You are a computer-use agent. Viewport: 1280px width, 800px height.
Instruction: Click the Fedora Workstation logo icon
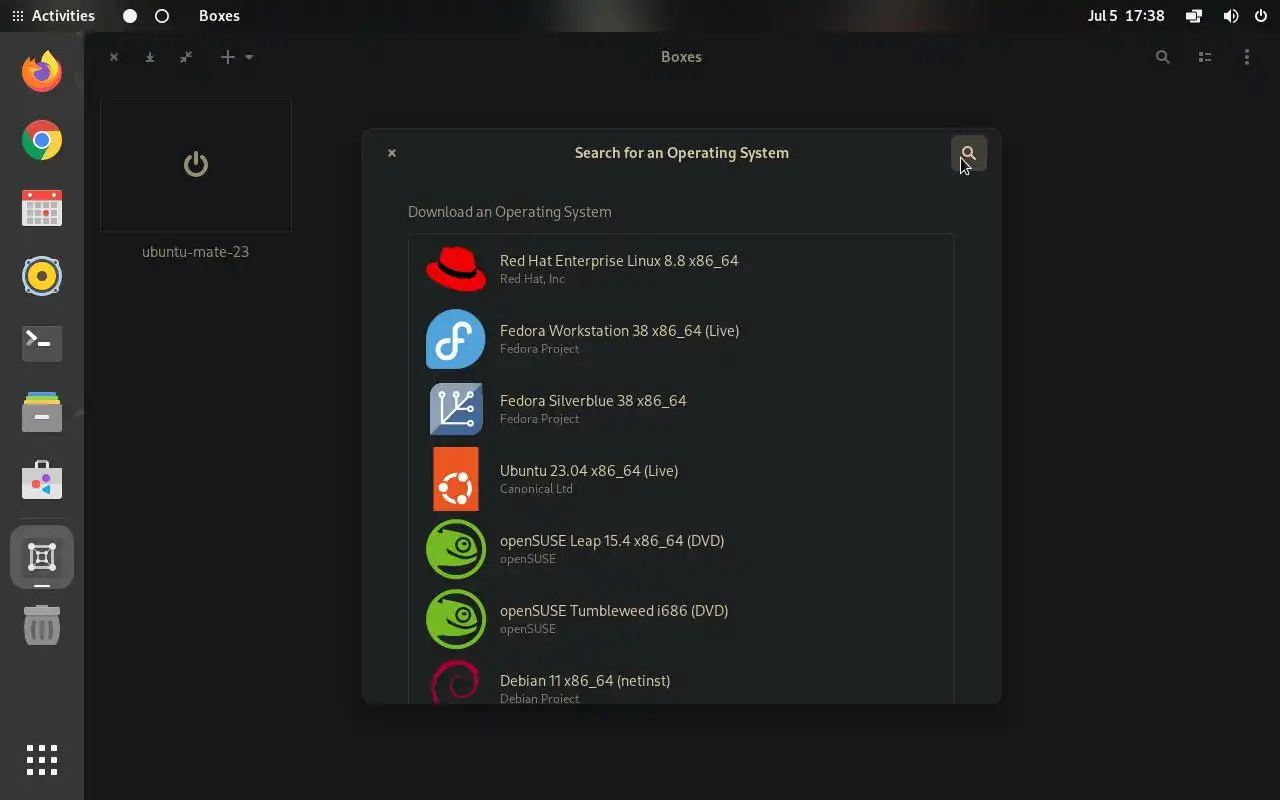[456, 339]
